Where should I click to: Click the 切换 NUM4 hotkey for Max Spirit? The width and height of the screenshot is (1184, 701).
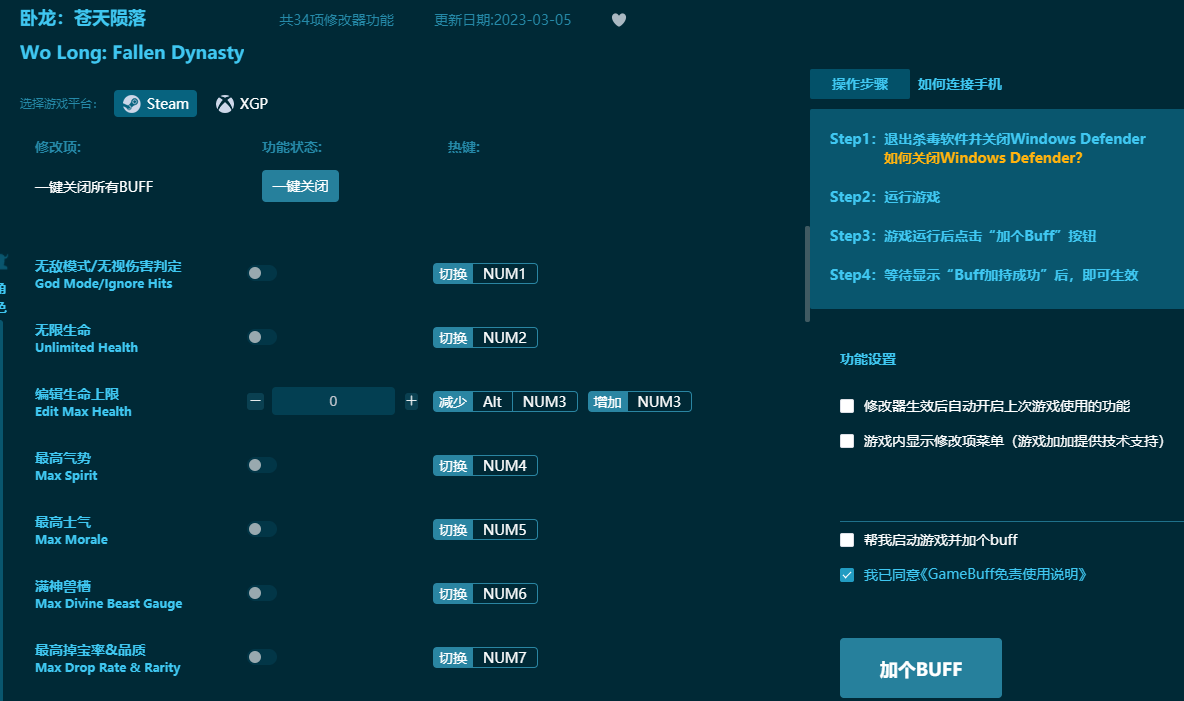485,466
